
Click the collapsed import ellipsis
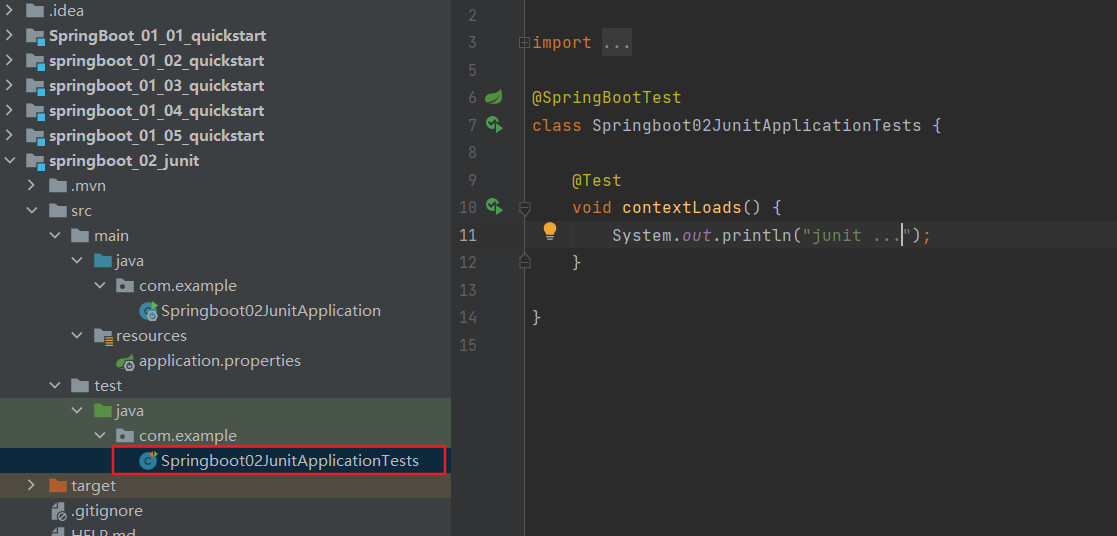click(x=617, y=43)
